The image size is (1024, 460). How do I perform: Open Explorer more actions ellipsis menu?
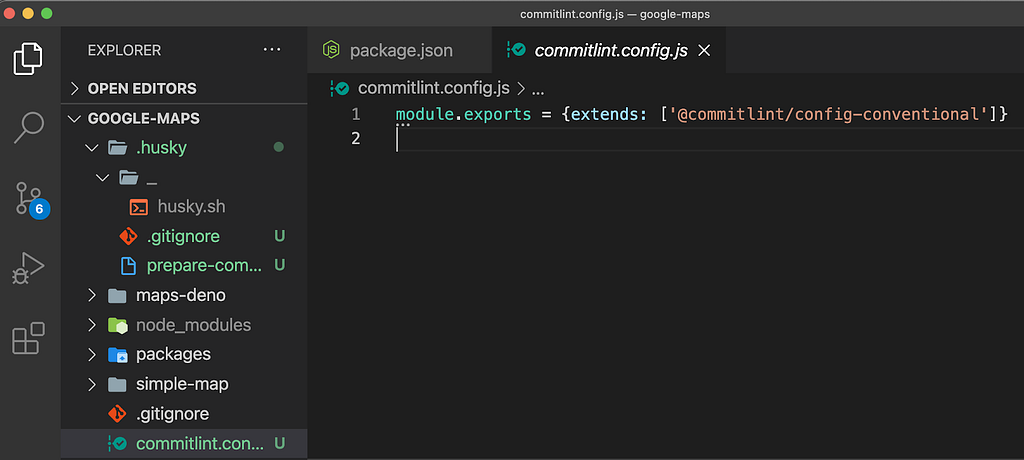point(272,50)
